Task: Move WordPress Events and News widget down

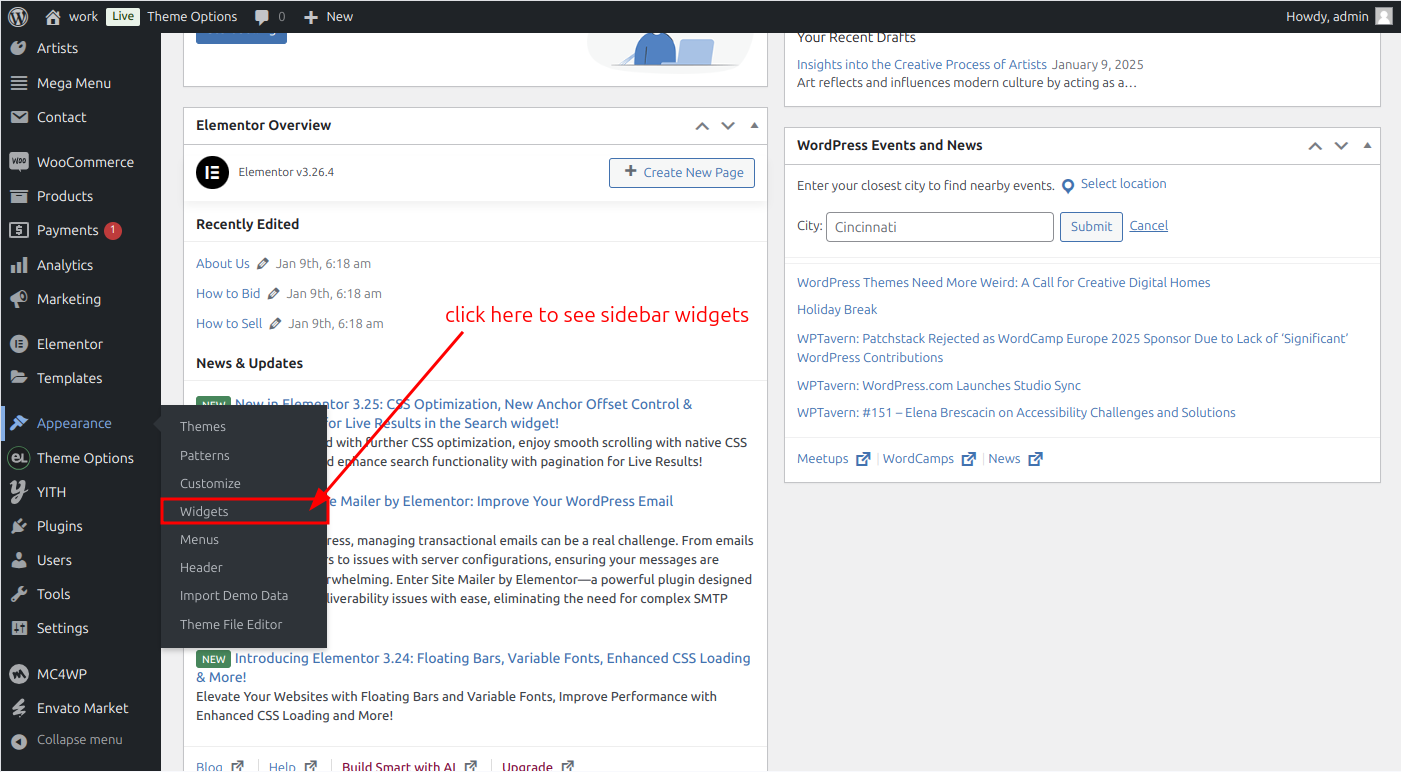Action: tap(1341, 146)
